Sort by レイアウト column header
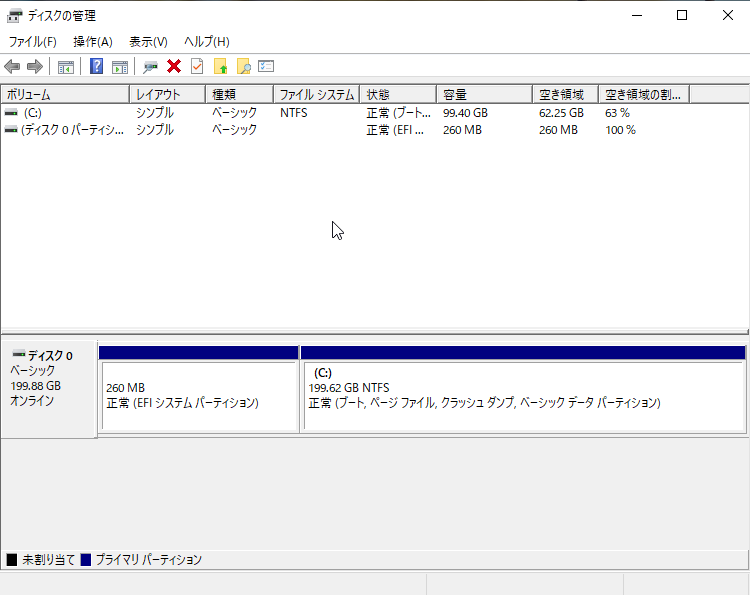750x595 pixels. (x=167, y=95)
